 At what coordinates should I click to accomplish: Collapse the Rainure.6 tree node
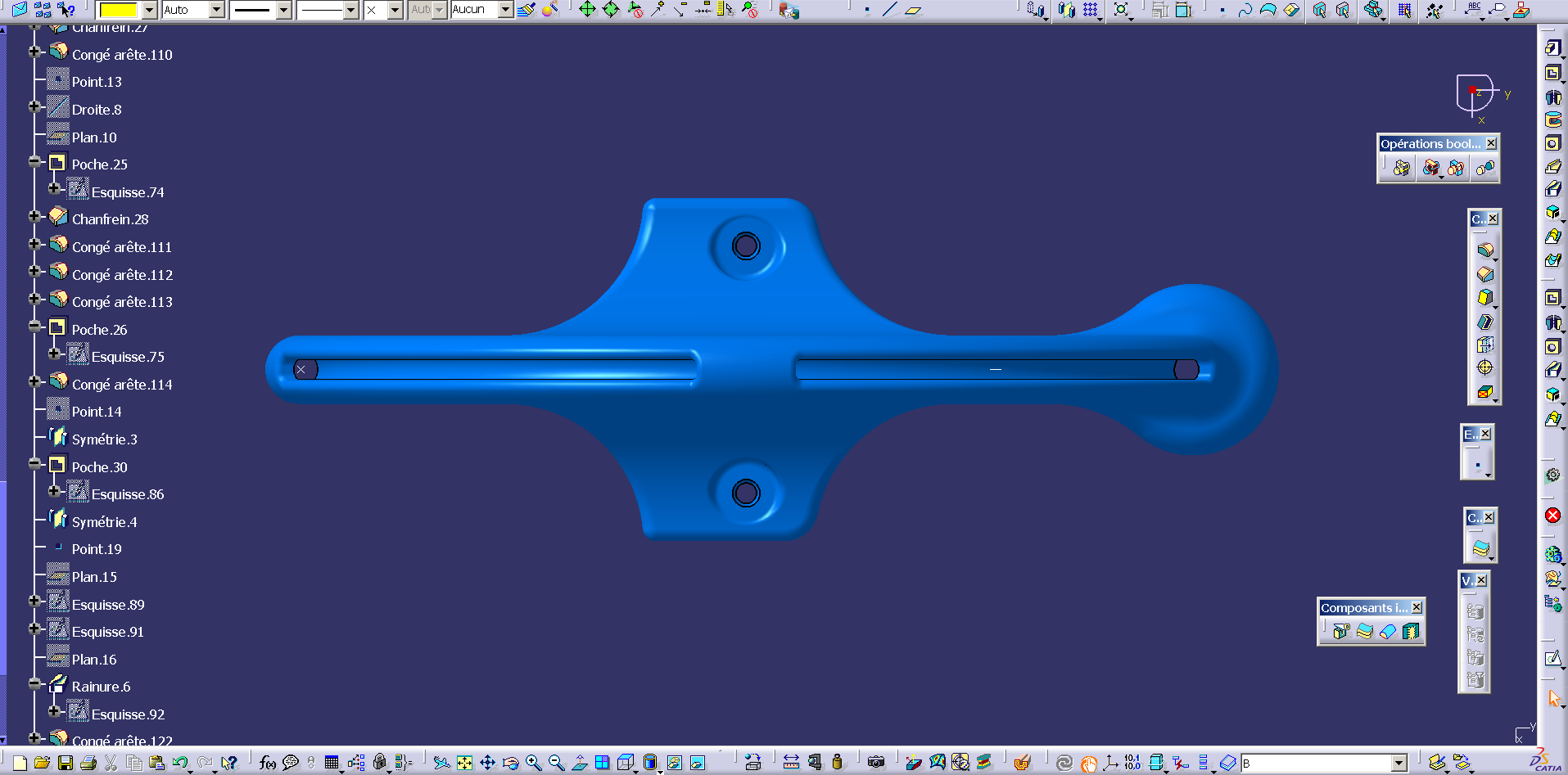[x=34, y=683]
